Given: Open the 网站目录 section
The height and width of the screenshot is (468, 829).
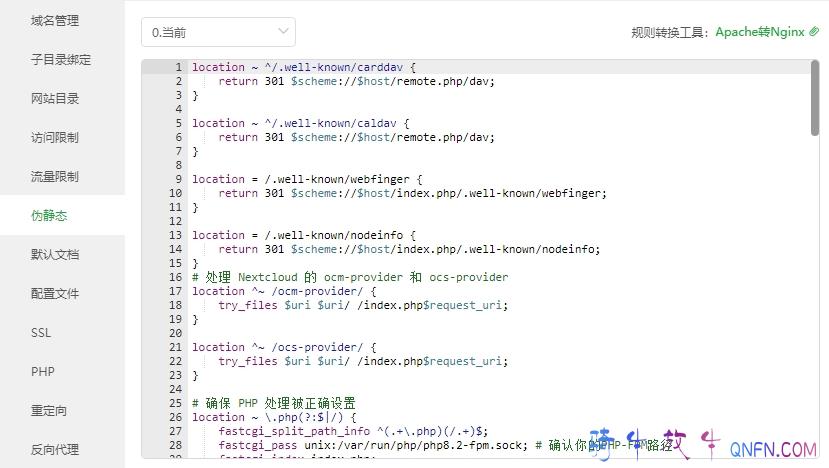Looking at the screenshot, I should click(54, 98).
